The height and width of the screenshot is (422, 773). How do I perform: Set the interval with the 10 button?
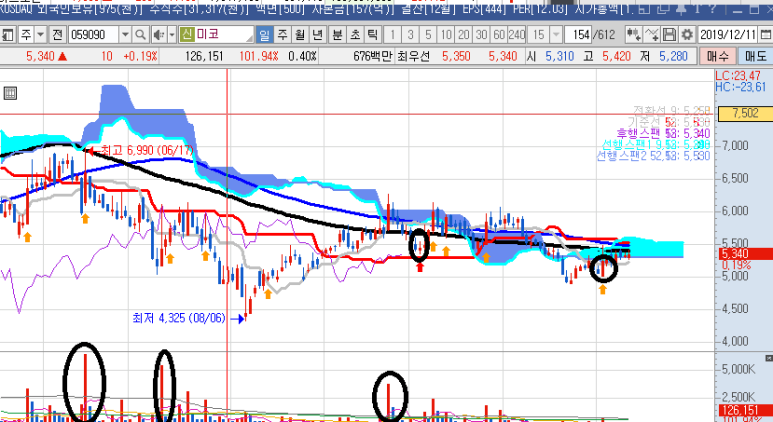point(446,35)
